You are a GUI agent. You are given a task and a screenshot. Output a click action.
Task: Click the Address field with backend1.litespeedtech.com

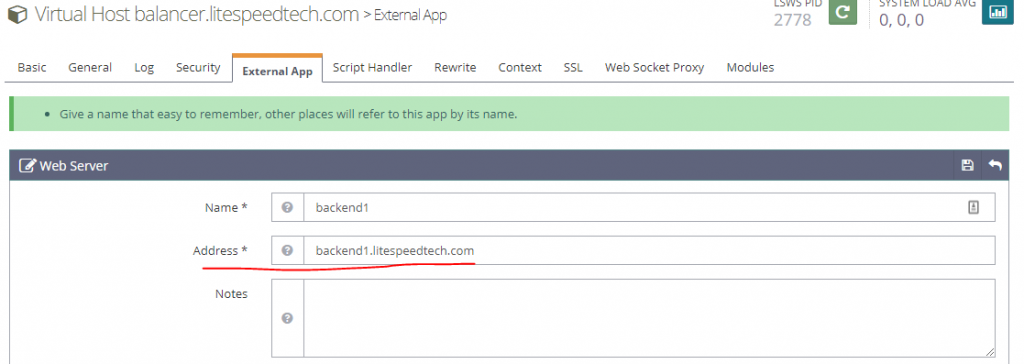[649, 250]
